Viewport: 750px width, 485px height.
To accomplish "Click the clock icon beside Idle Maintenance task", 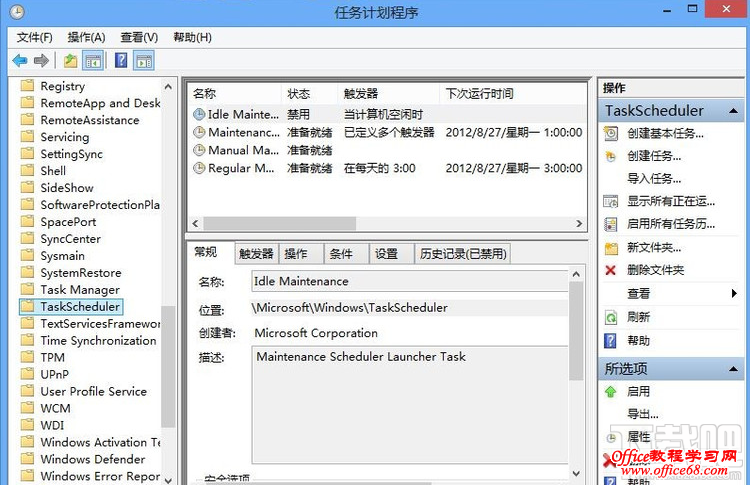I will point(199,114).
